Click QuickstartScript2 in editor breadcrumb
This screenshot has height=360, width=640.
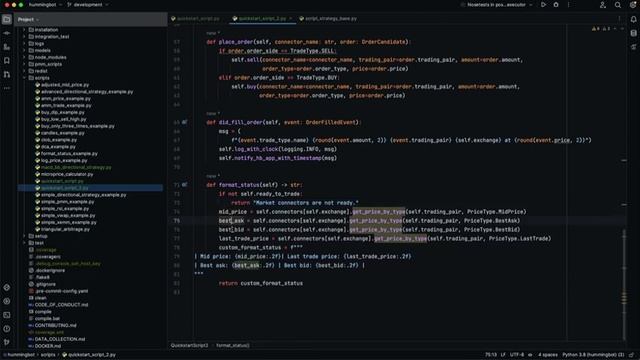(x=189, y=346)
